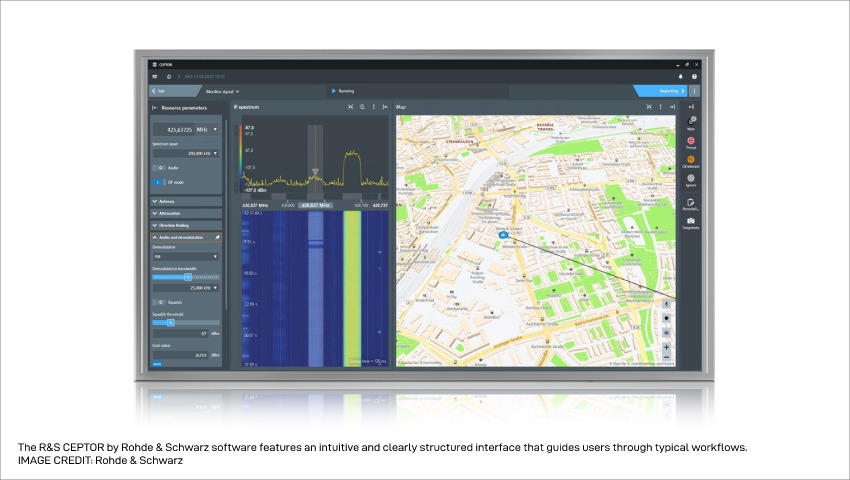Screen dimensions: 850x480
Task: Open the demodulation bandwidth value dropdown
Action: click(186, 288)
